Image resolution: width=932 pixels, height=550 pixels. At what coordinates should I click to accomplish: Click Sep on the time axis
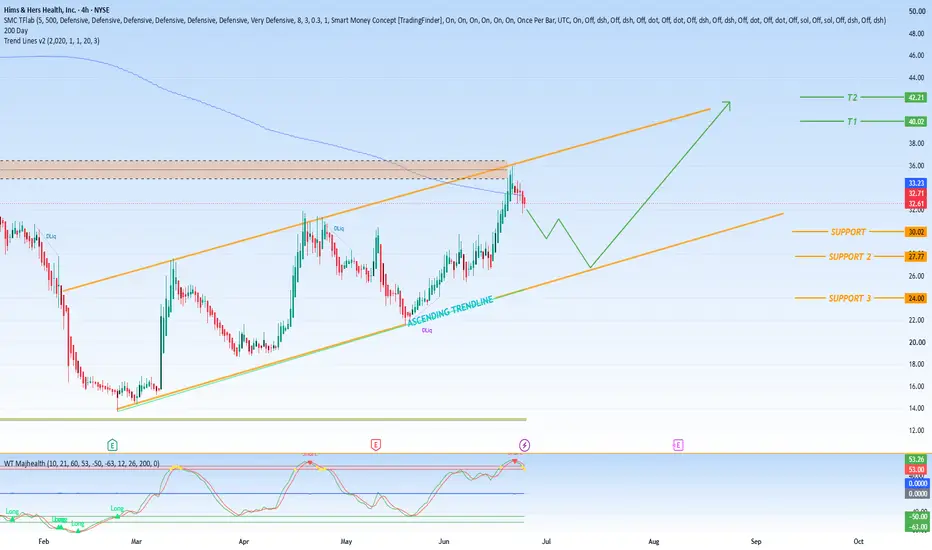(755, 542)
